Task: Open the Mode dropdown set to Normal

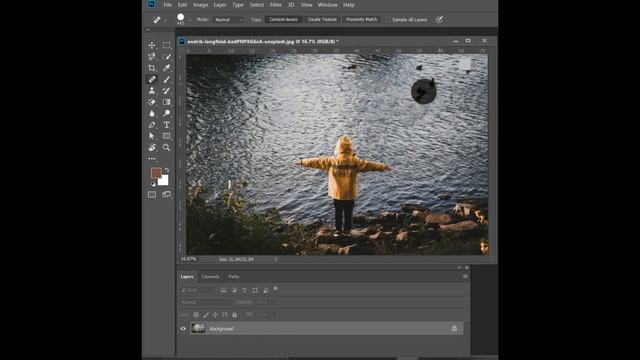Action: click(229, 20)
